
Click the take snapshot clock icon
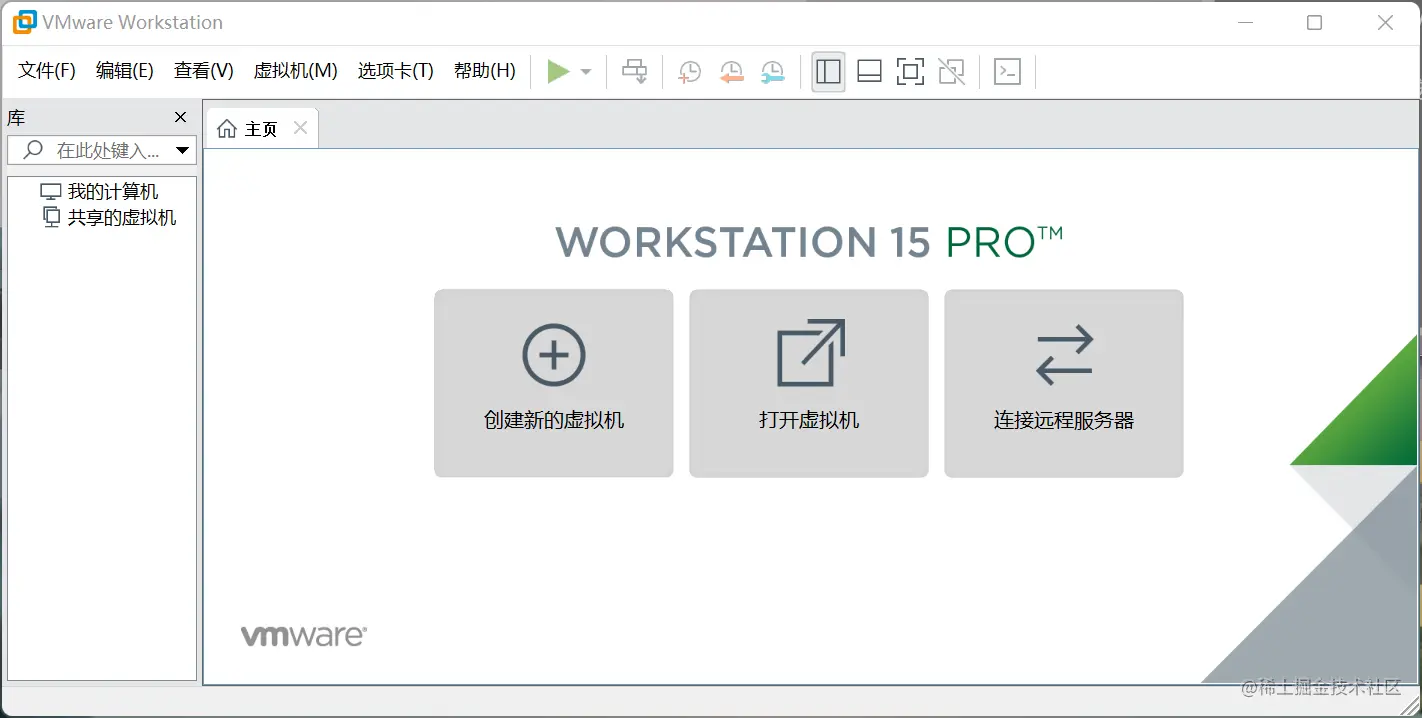(x=689, y=72)
